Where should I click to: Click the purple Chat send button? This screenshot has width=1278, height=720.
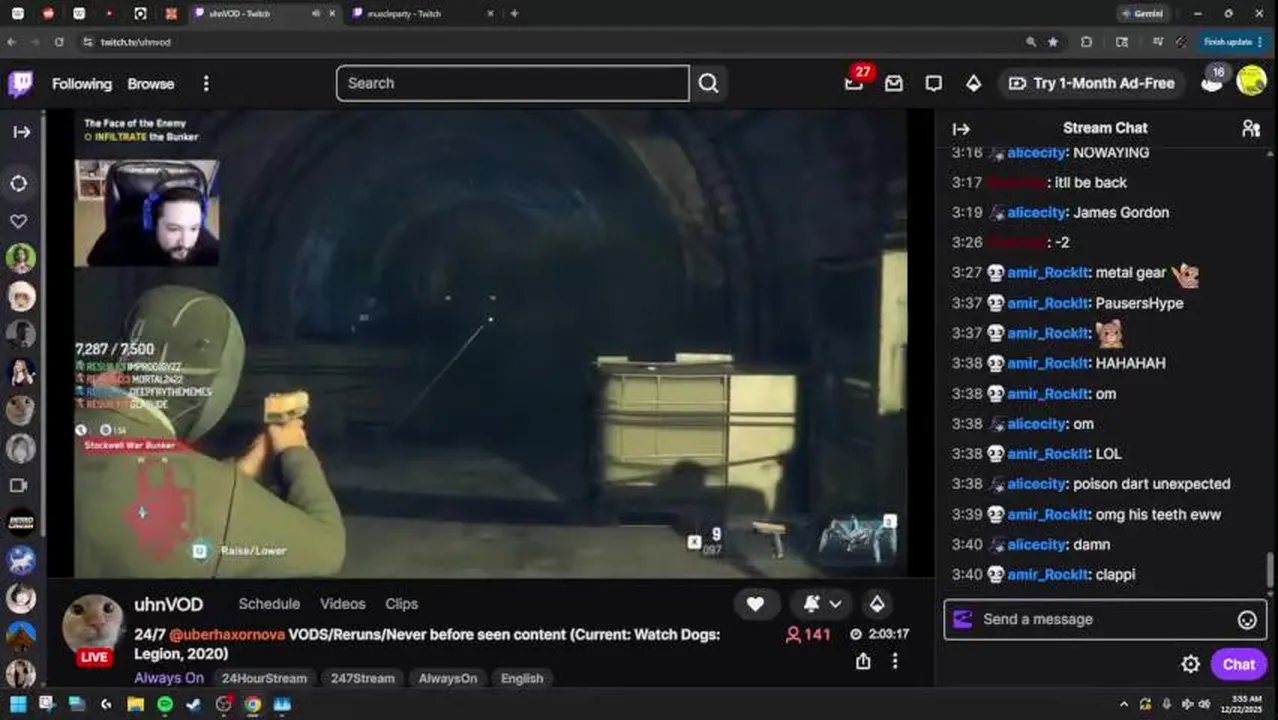click(x=1238, y=664)
